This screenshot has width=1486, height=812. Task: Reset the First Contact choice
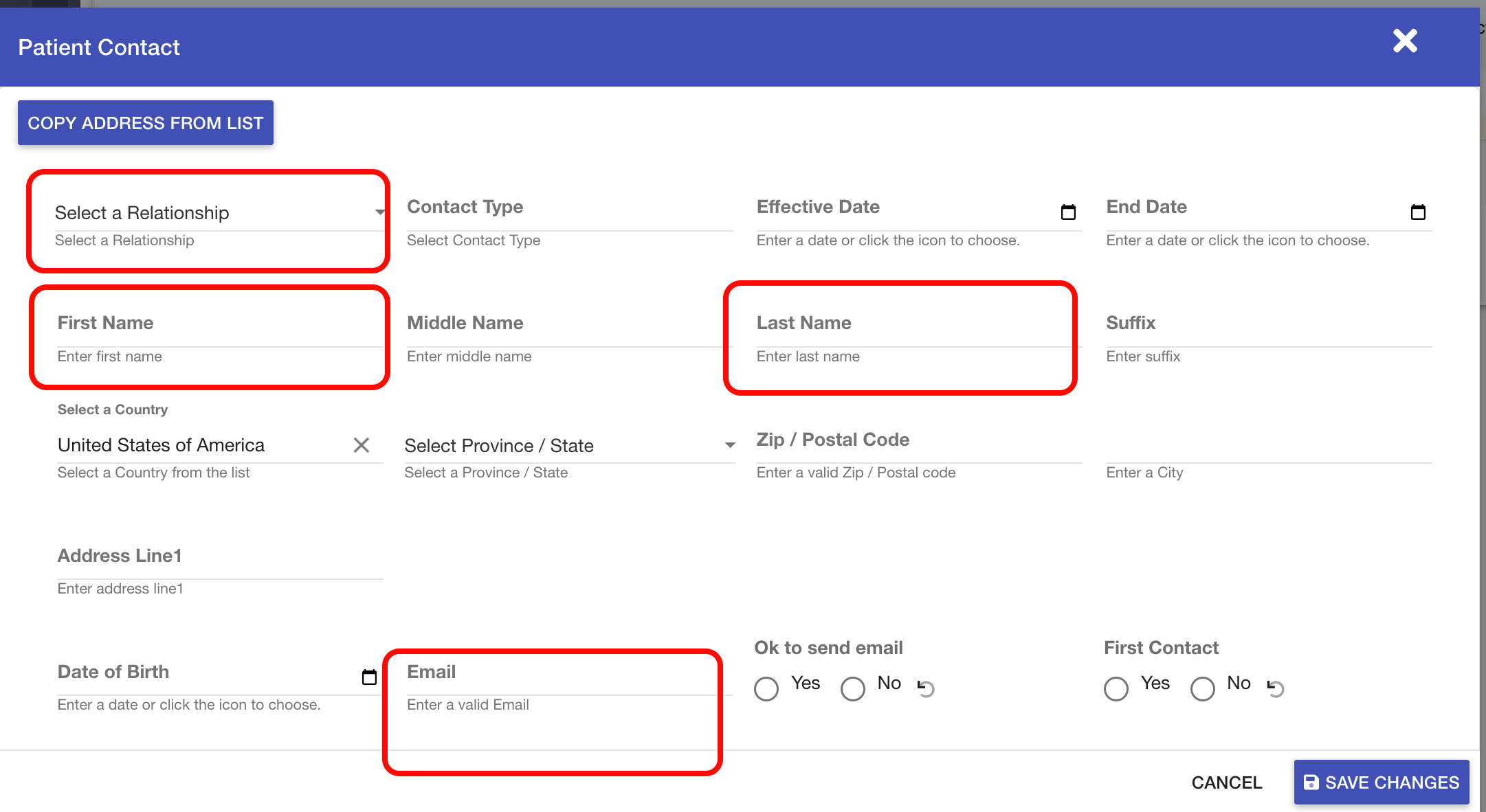coord(1276,688)
